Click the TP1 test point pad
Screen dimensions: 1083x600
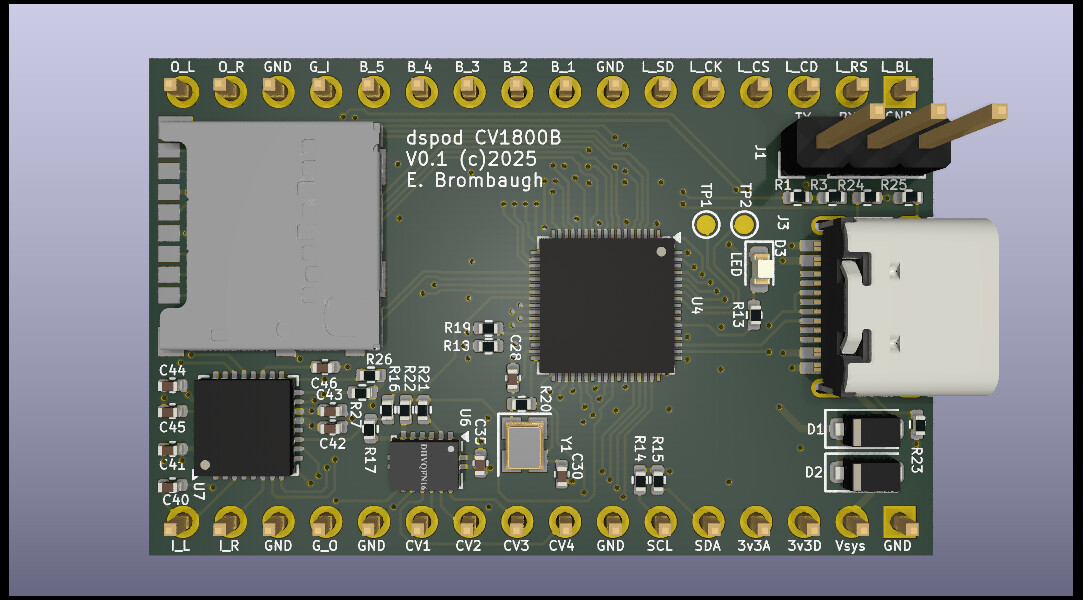click(x=706, y=224)
